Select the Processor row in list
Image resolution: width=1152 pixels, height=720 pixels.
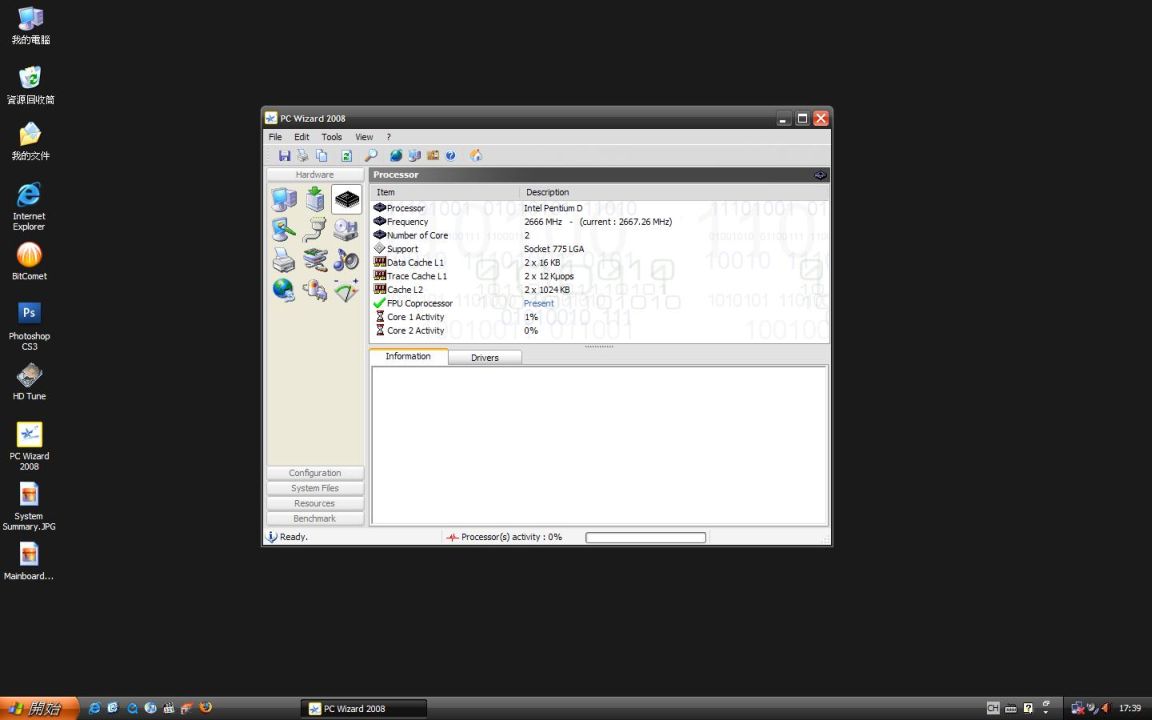pos(599,208)
